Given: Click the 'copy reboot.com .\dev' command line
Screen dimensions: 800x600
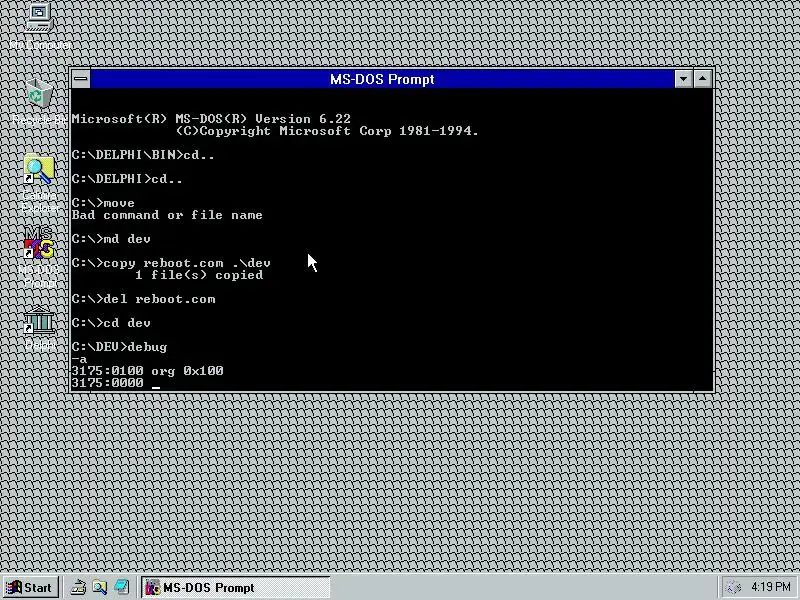Looking at the screenshot, I should point(171,263).
